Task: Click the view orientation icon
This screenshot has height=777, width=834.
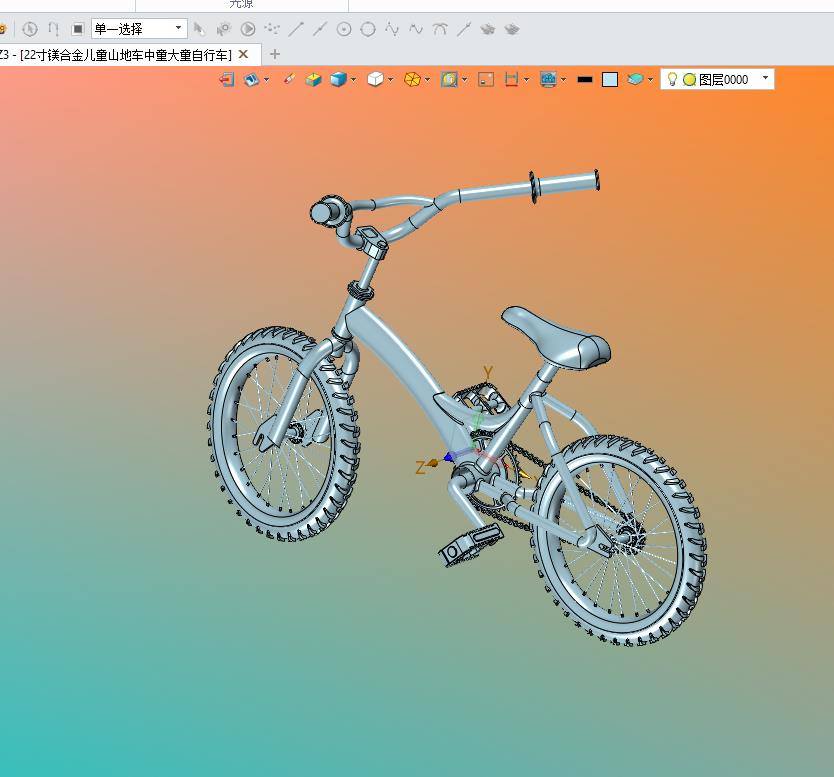Action: click(251, 80)
